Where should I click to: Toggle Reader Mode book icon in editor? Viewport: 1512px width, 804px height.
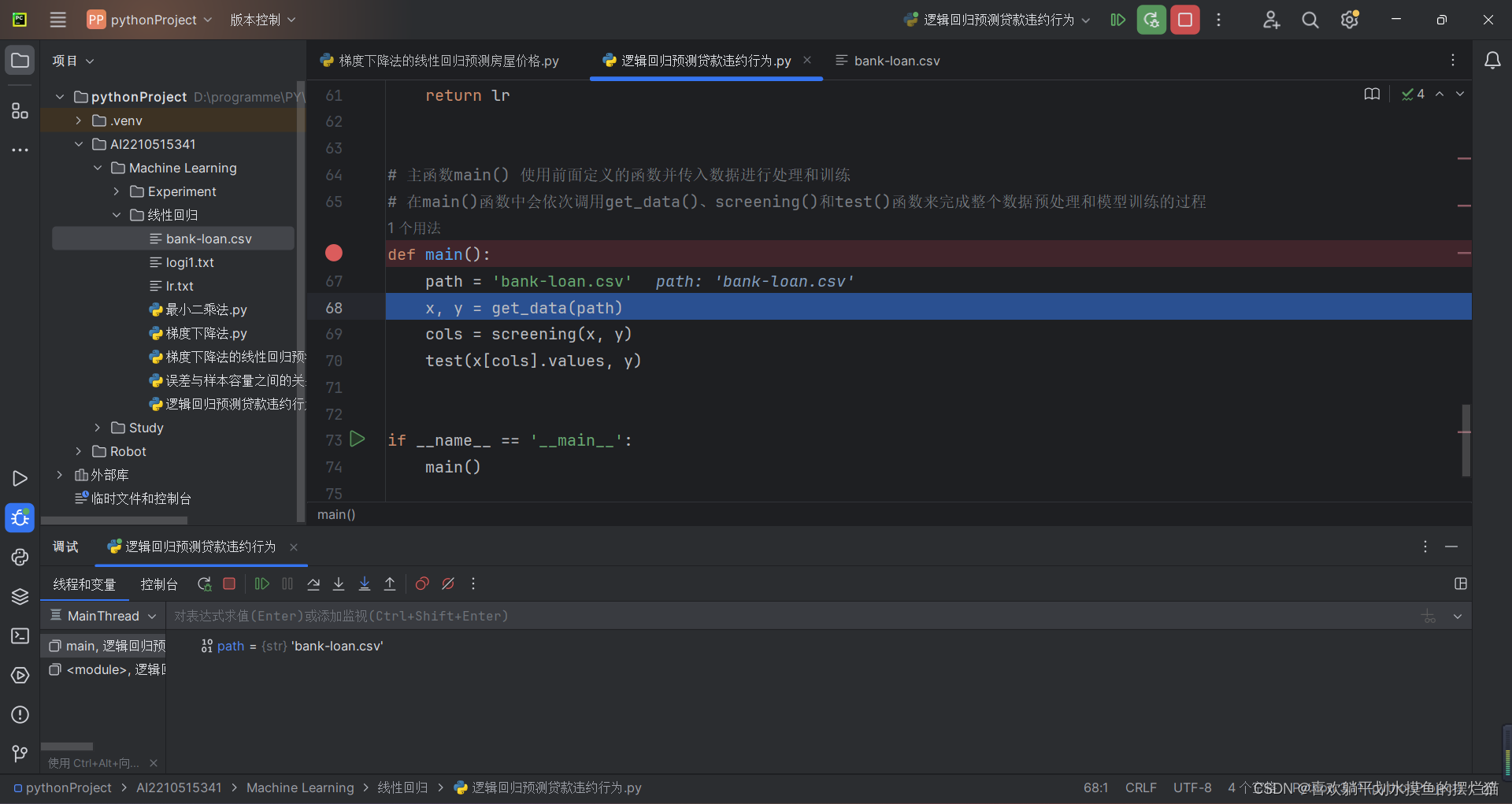[1372, 94]
